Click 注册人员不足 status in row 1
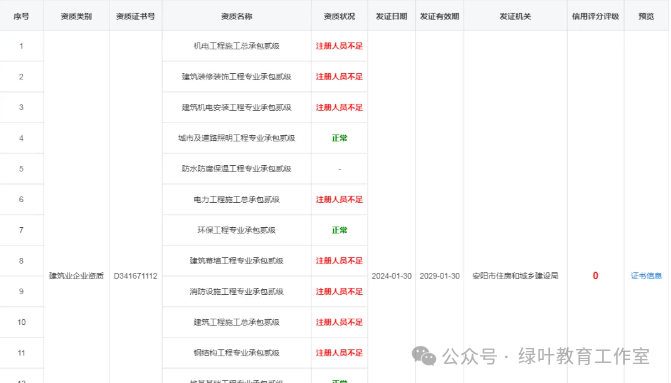 coord(339,46)
